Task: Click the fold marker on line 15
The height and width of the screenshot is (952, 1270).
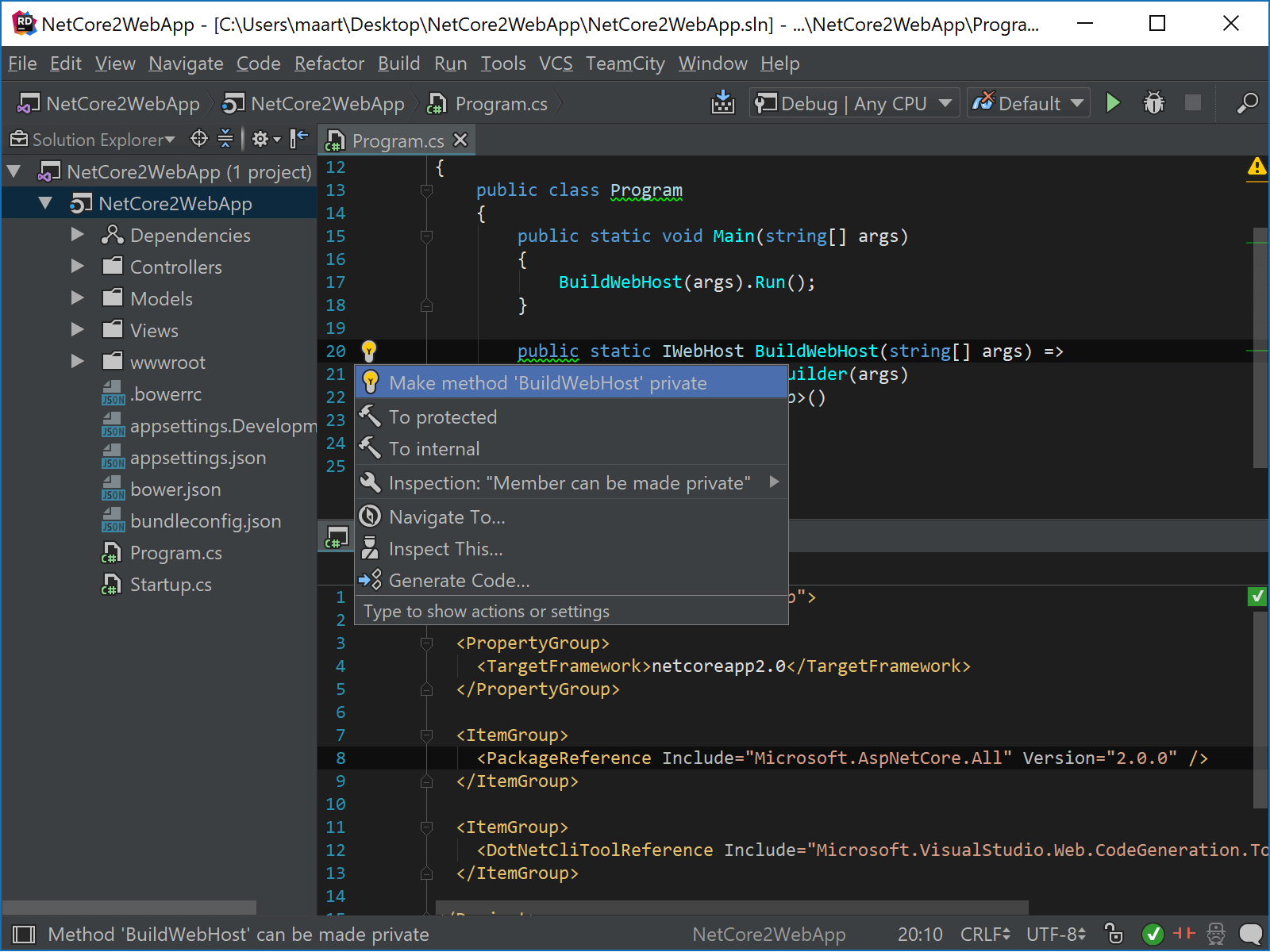Action: tap(426, 236)
